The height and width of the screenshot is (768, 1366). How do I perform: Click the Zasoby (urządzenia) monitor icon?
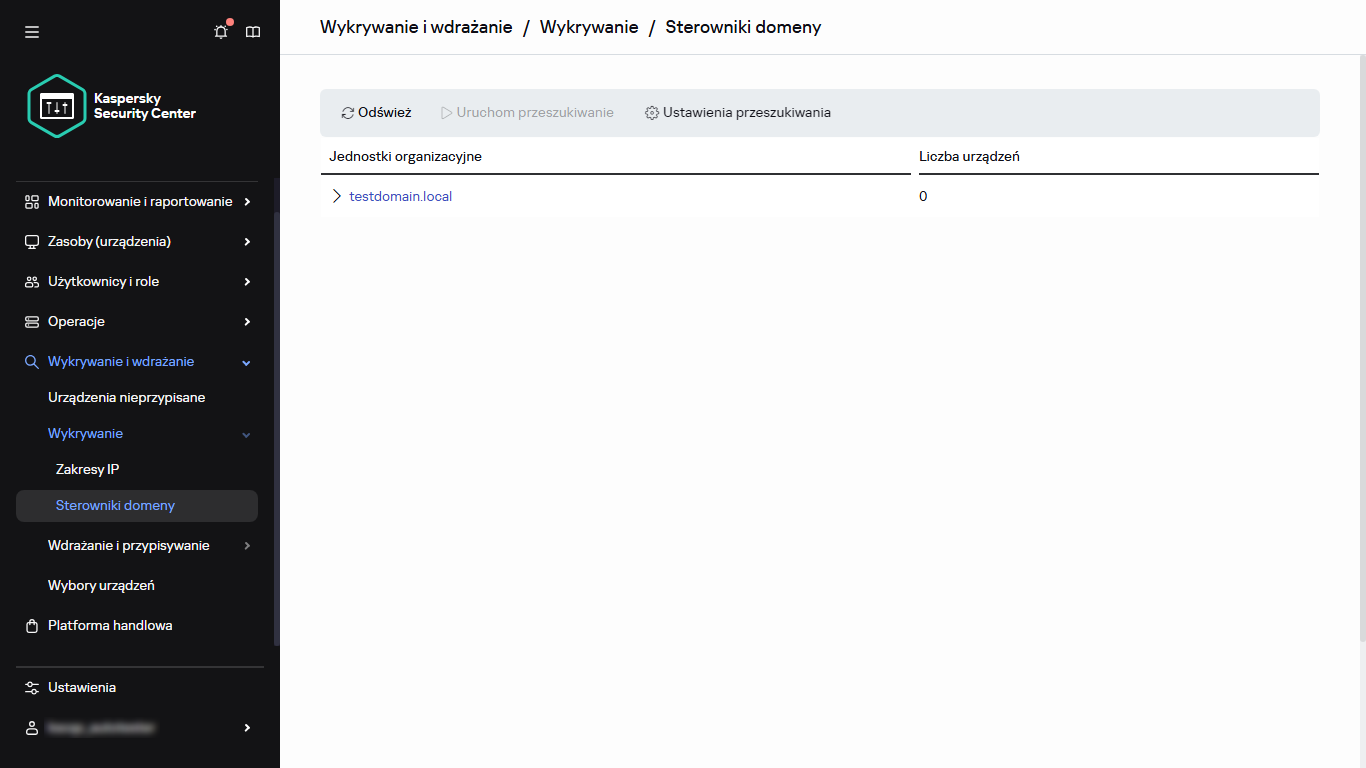click(30, 241)
